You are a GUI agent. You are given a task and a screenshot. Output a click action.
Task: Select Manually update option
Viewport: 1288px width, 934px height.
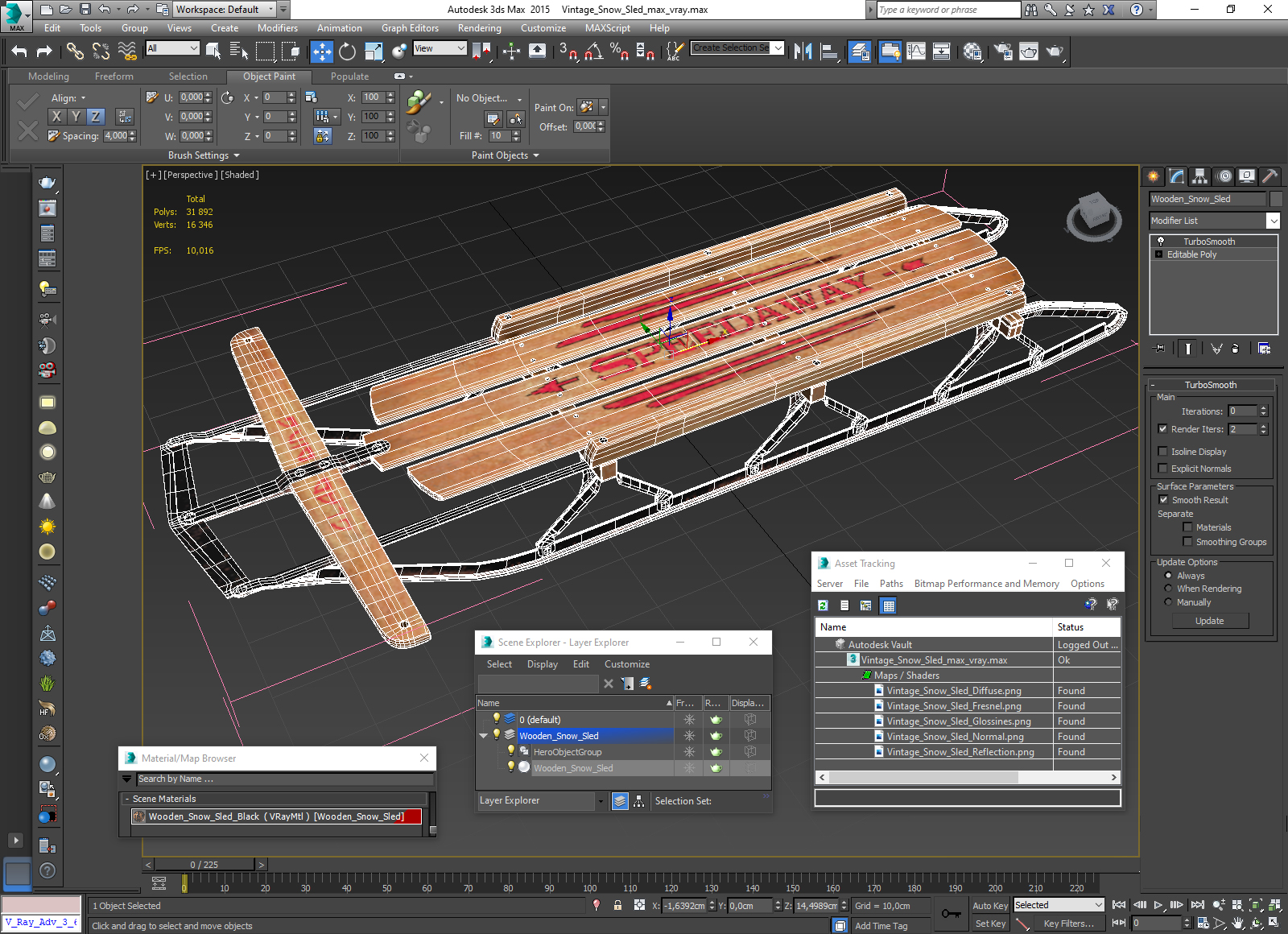pos(1168,602)
